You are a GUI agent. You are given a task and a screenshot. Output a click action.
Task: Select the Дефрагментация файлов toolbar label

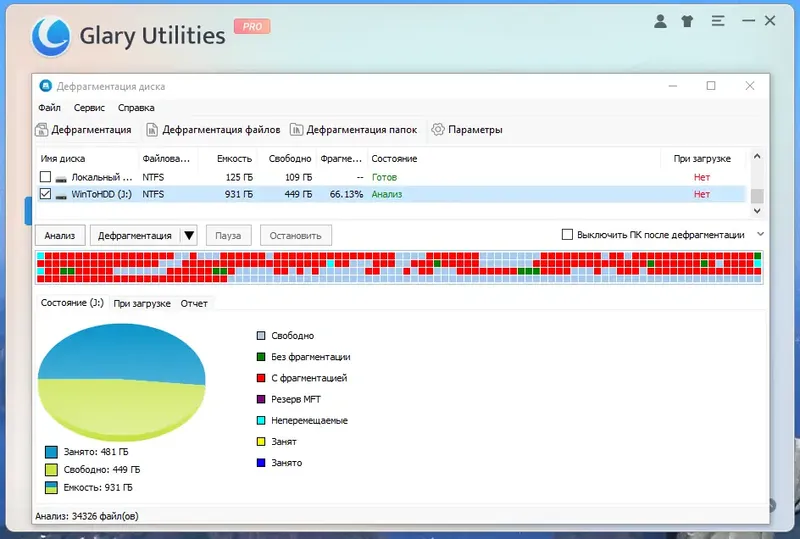click(x=221, y=130)
